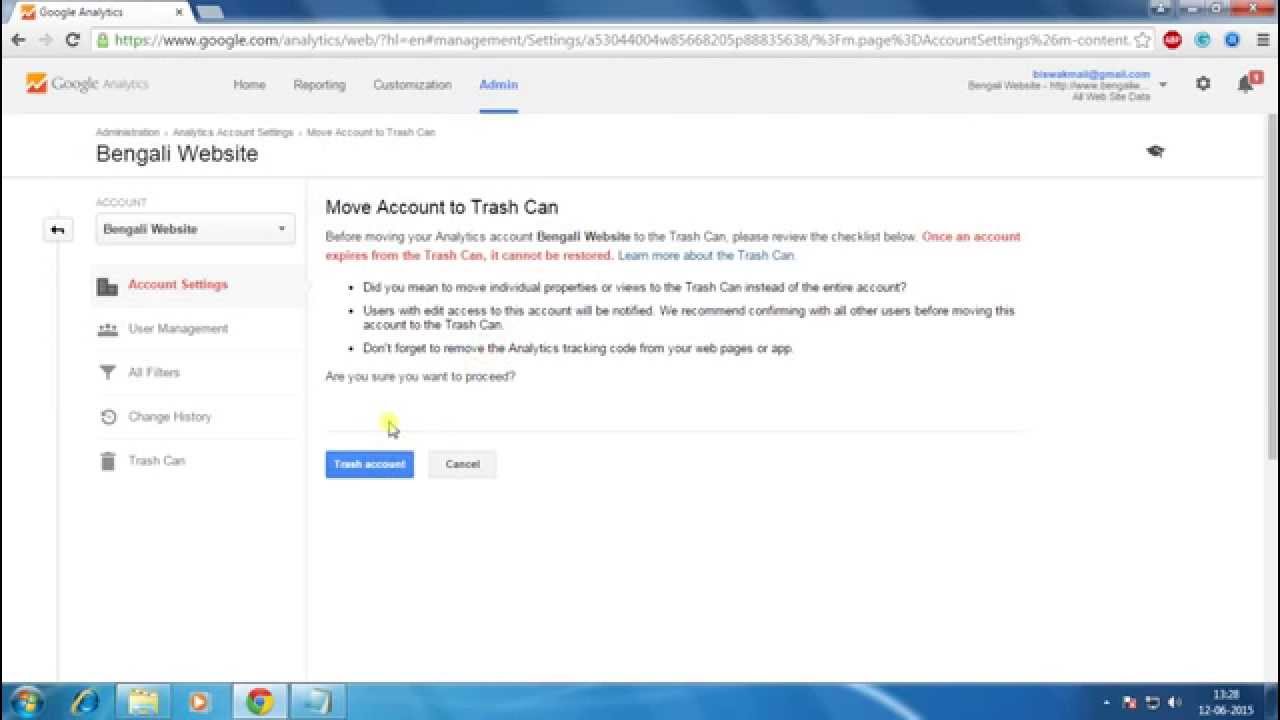Click the Trash account button
The width and height of the screenshot is (1280, 720).
(x=369, y=464)
